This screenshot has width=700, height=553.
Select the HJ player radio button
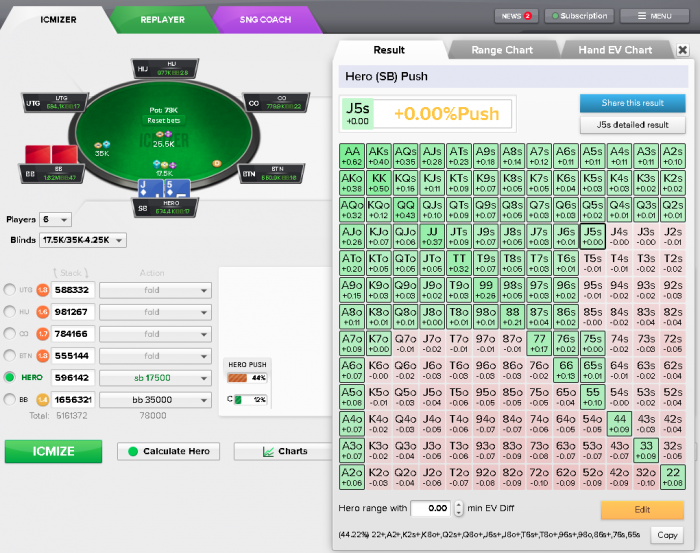click(9, 312)
